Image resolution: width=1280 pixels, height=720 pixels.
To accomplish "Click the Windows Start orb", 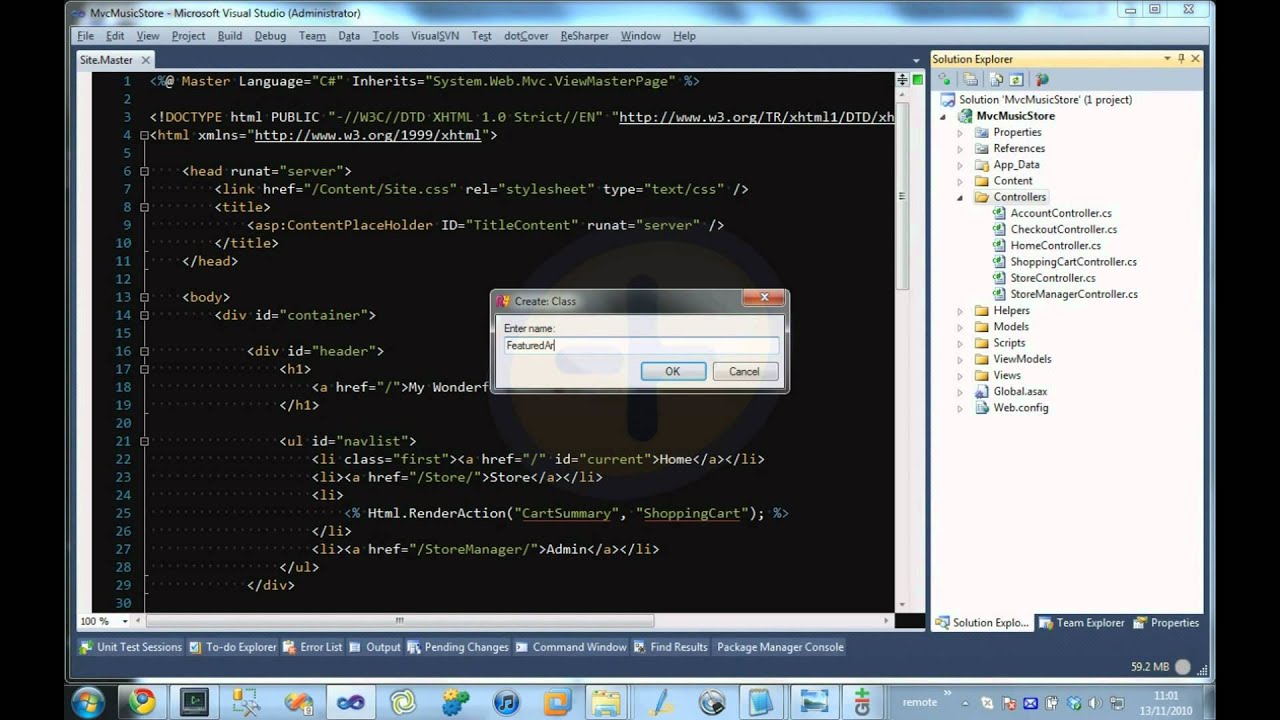I will (86, 702).
